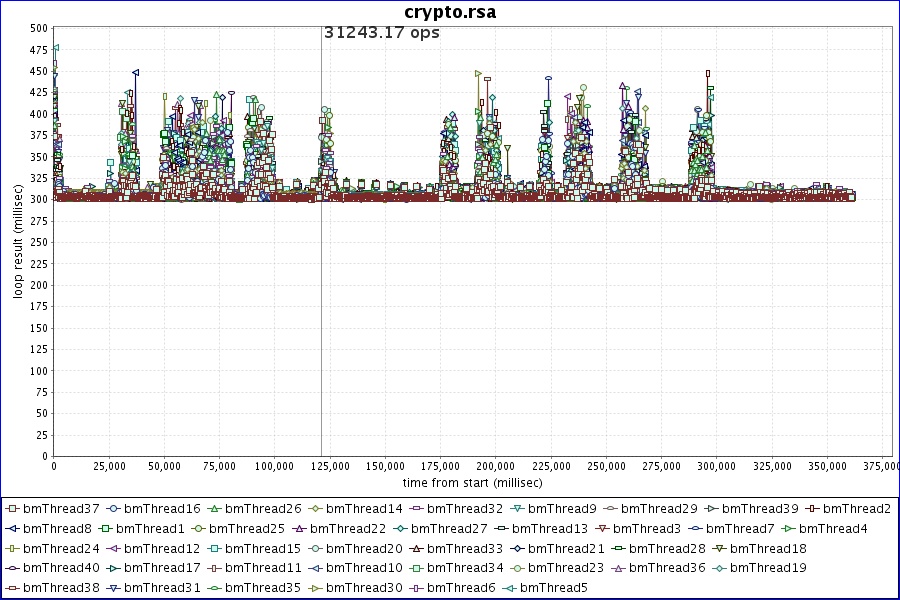Click the crypto.rsa chart title
Viewport: 900px width, 600px height.
pos(450,12)
